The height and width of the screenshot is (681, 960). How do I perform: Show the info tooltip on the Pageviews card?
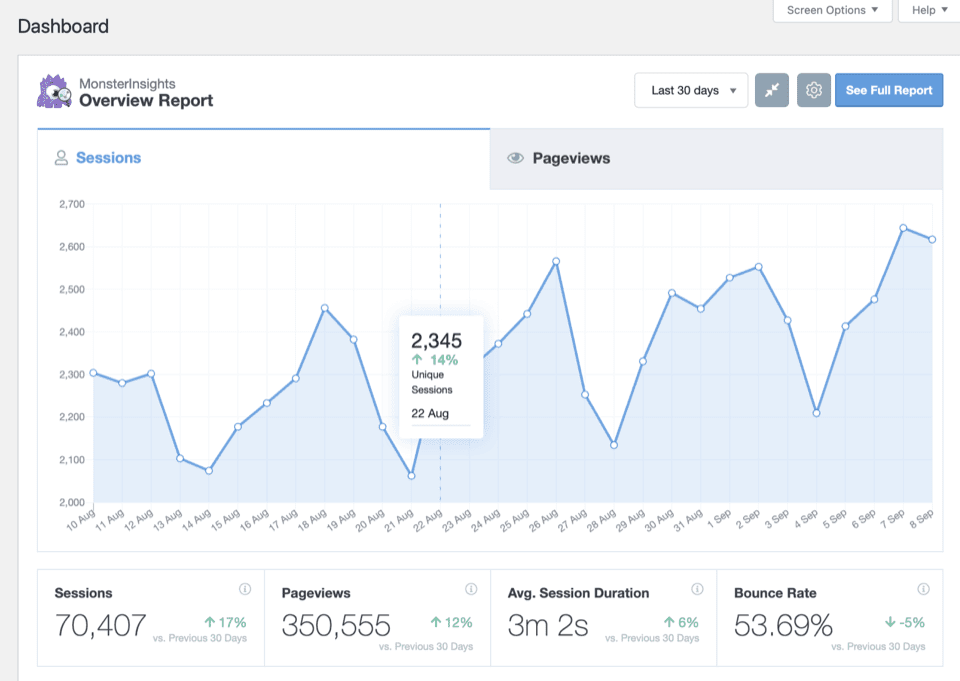coord(472,589)
